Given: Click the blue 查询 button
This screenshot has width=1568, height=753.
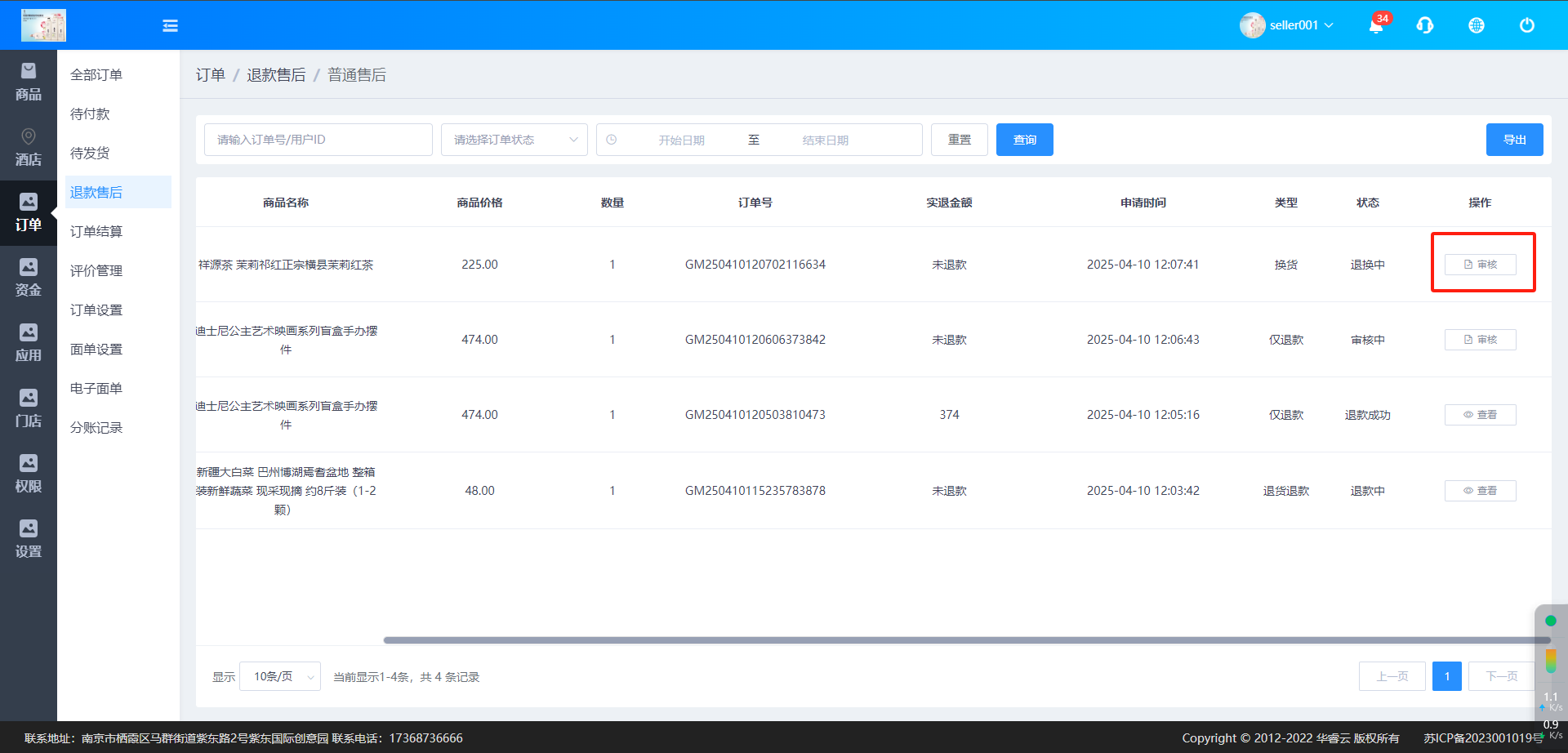Looking at the screenshot, I should click(1024, 140).
